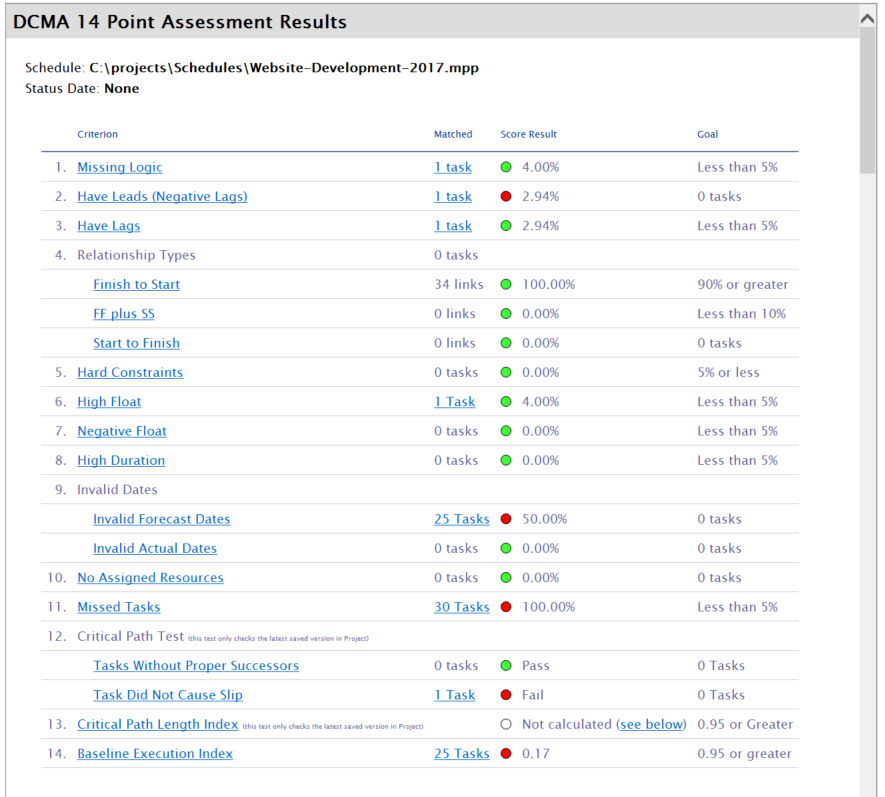Viewport: 885px width, 797px height.
Task: Click the scrollbar up arrow
Action: [869, 17]
